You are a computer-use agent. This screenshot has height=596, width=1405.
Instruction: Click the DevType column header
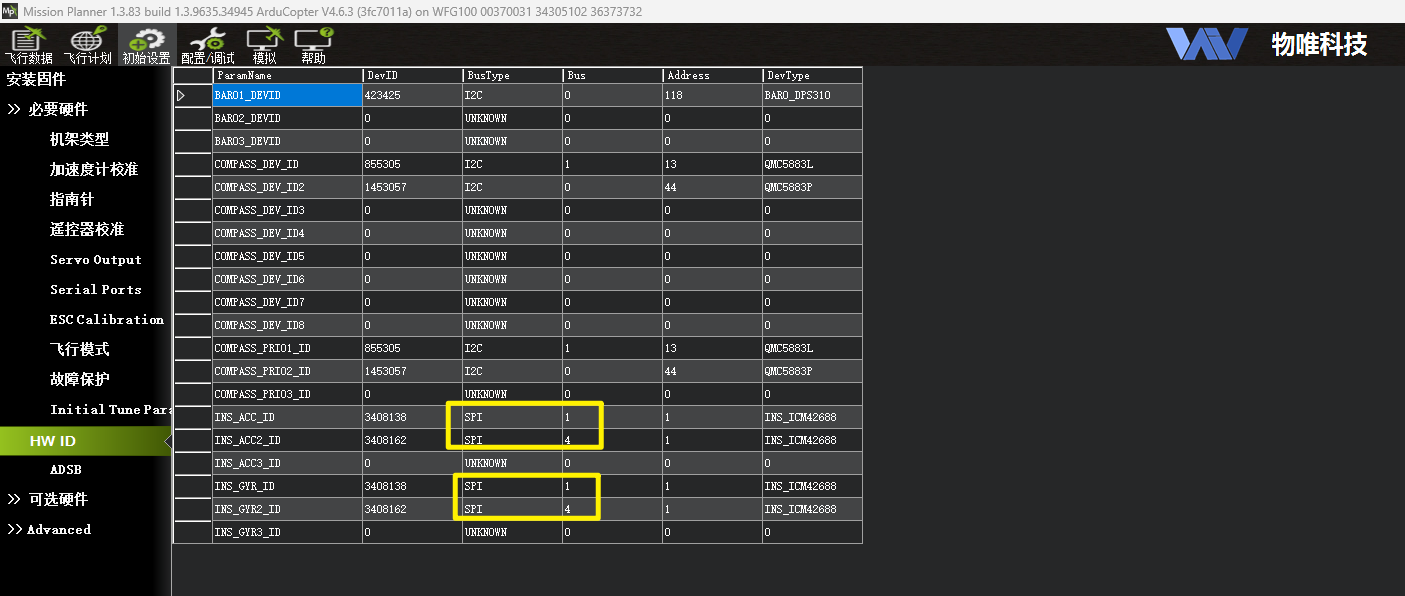pos(812,75)
